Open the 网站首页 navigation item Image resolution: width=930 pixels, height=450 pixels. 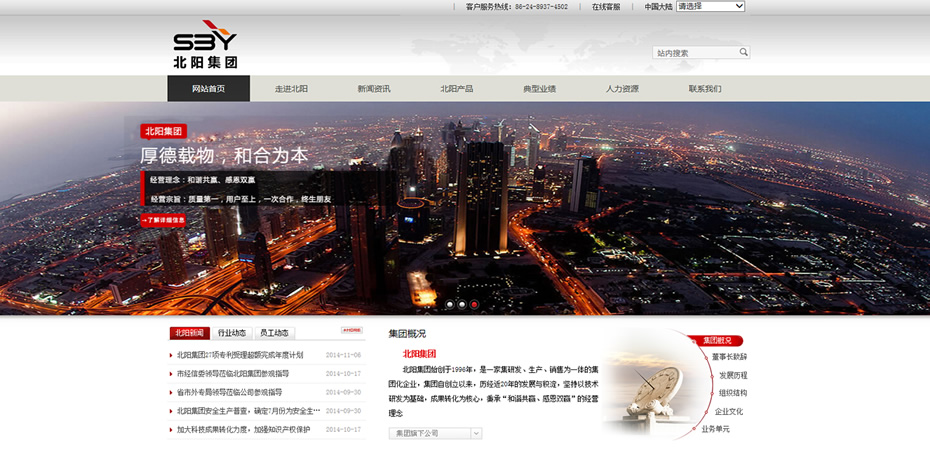tap(208, 89)
